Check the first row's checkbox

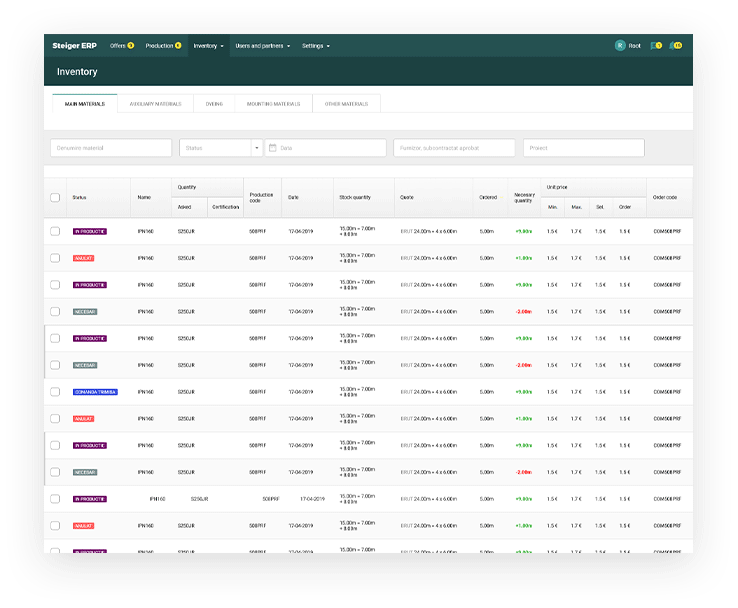55,231
